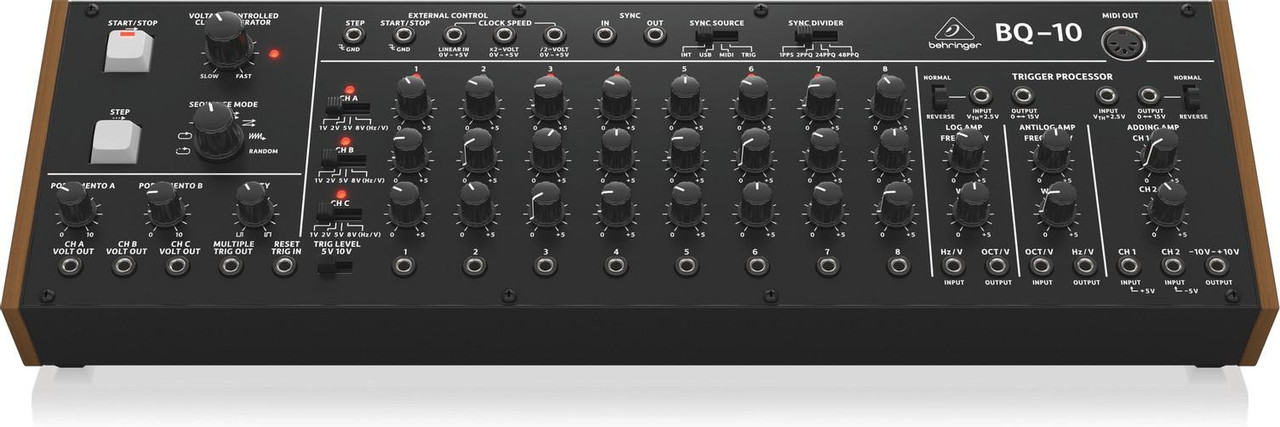Click the step 3 trigger jack
This screenshot has width=1280, height=427.
(x=544, y=266)
